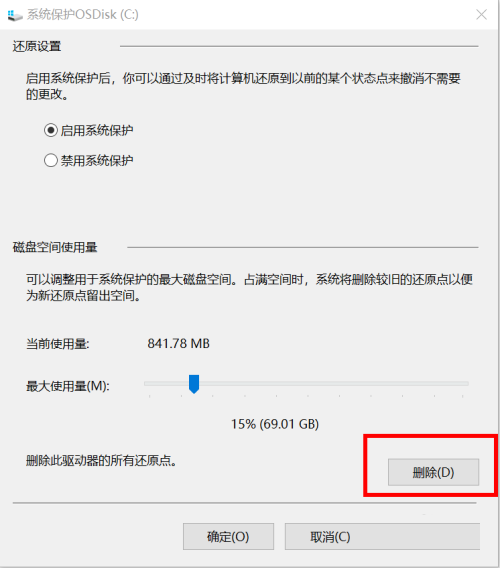Select the 禁用系统保护 radio button
The width and height of the screenshot is (500, 568).
(x=51, y=160)
